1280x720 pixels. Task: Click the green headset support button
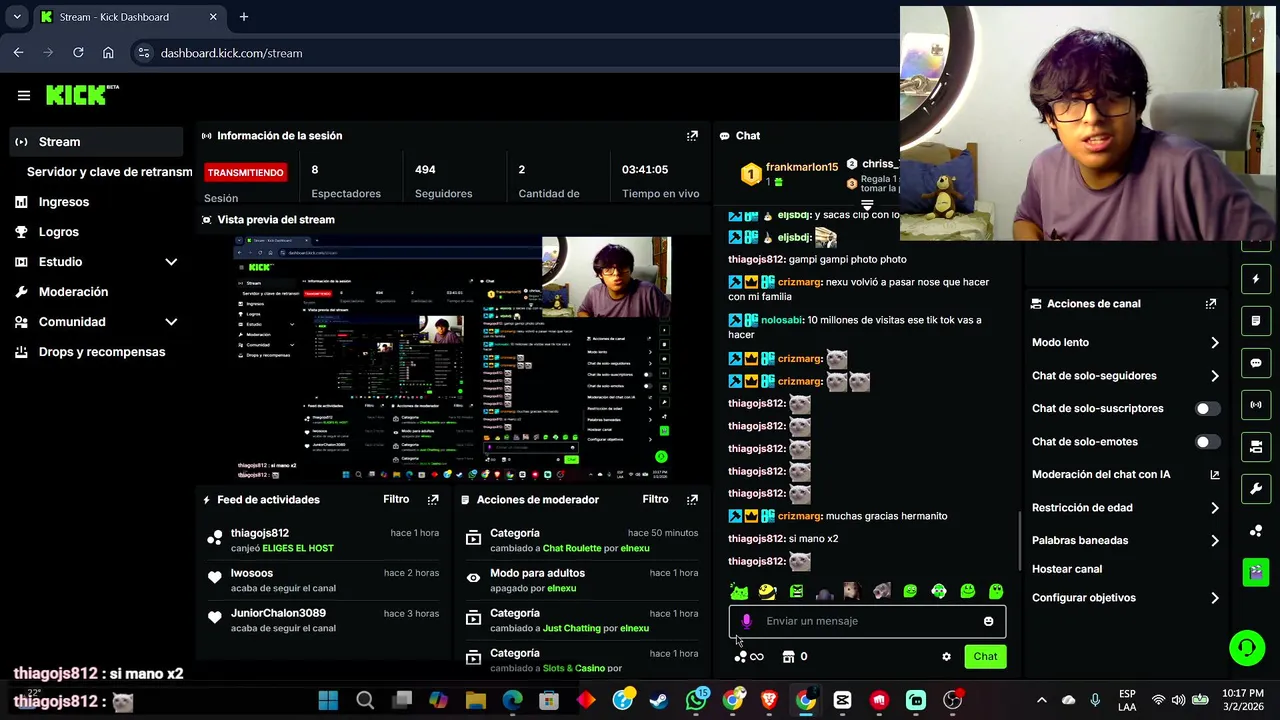click(1246, 648)
